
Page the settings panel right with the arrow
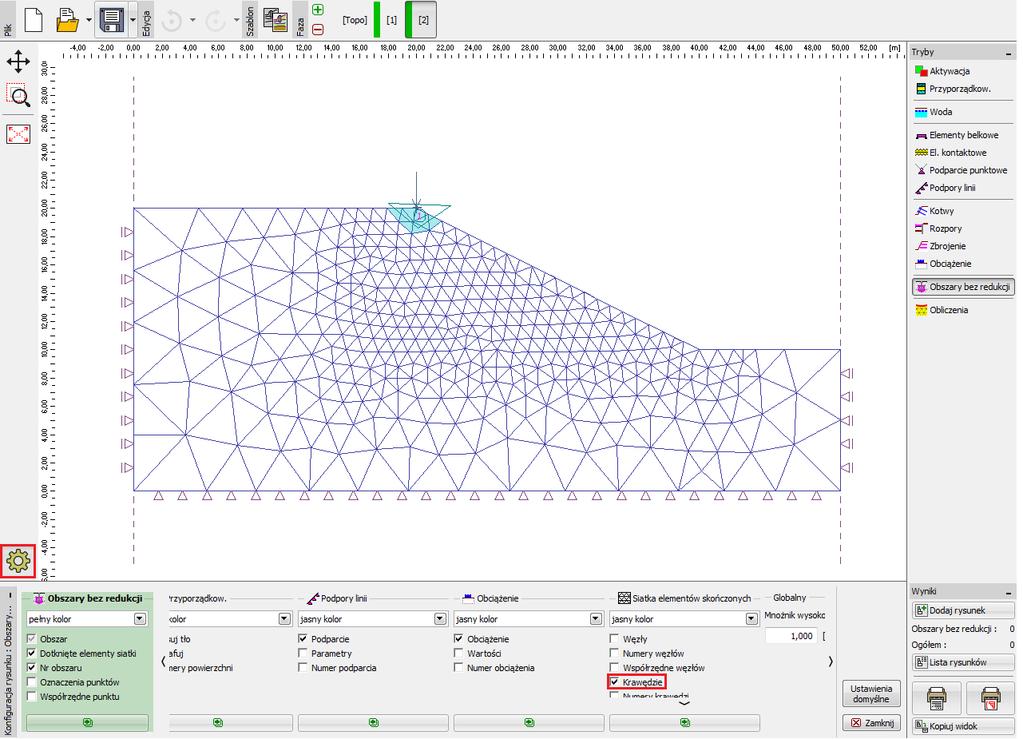tap(831, 661)
